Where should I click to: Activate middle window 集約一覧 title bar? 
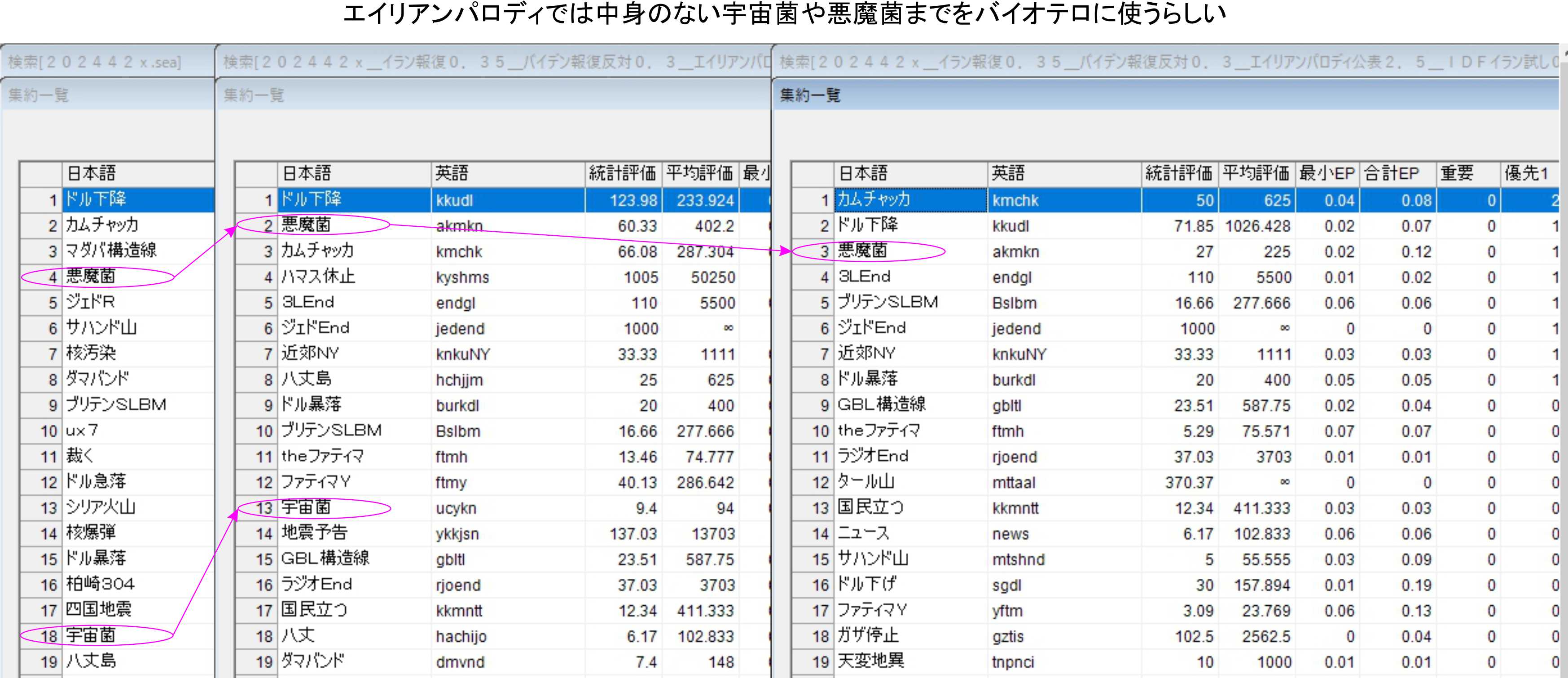tap(493, 96)
